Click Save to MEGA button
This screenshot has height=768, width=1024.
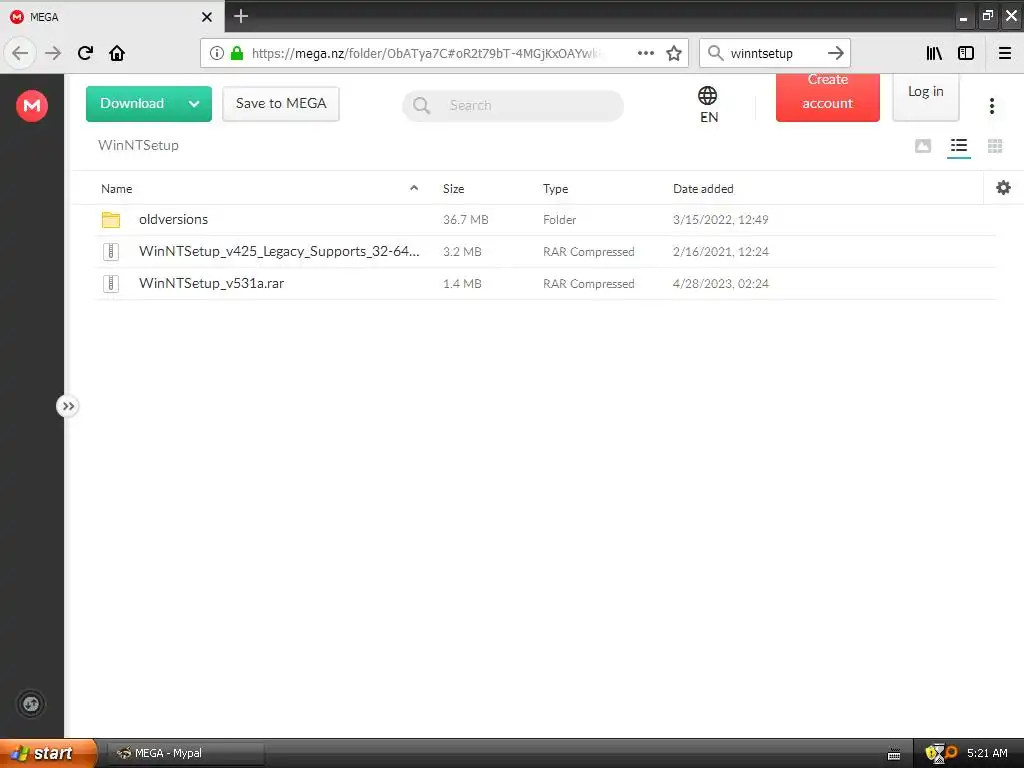tap(281, 104)
